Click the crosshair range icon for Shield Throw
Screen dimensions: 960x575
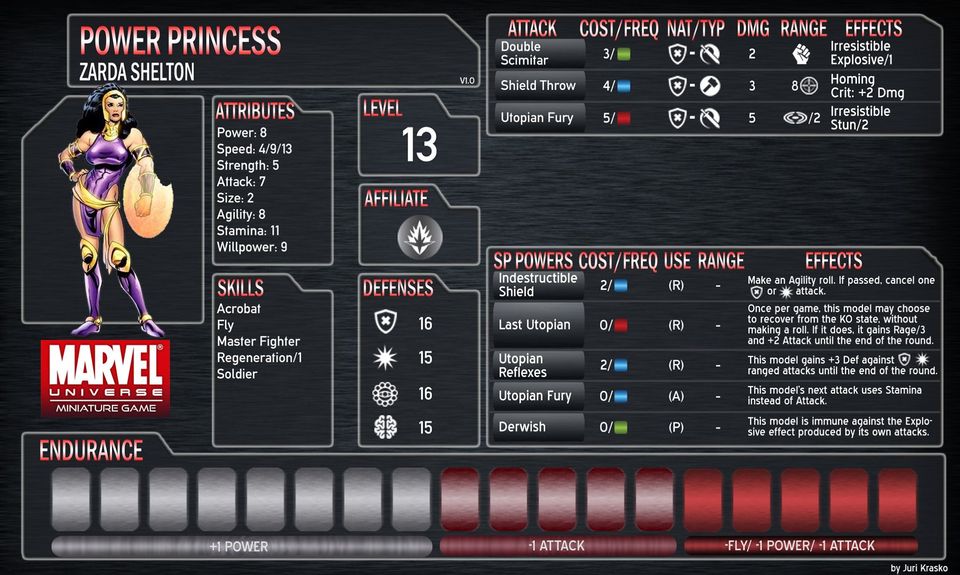tap(809, 86)
